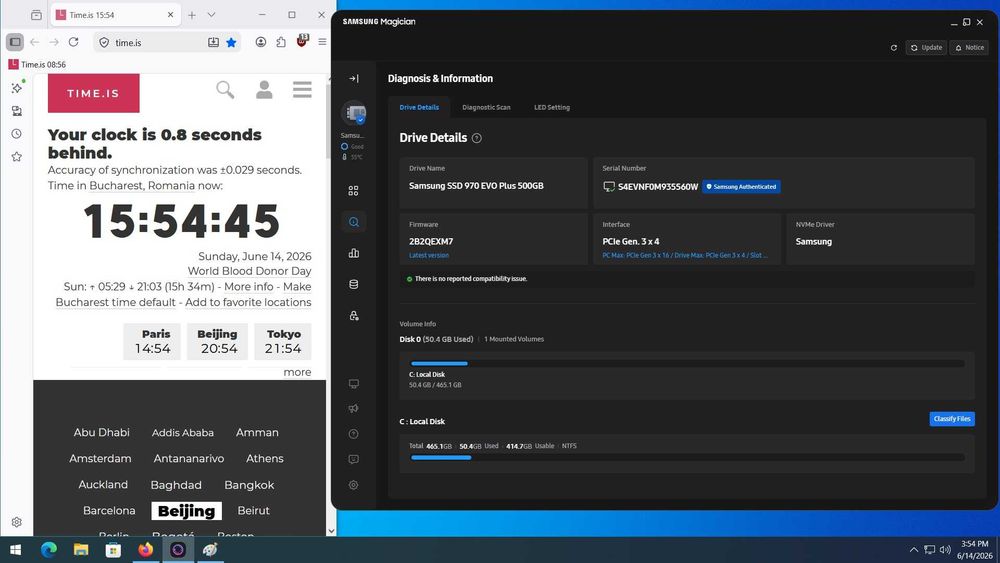Open the Firefox account icon
Image resolution: width=1000 pixels, height=563 pixels.
tap(261, 42)
